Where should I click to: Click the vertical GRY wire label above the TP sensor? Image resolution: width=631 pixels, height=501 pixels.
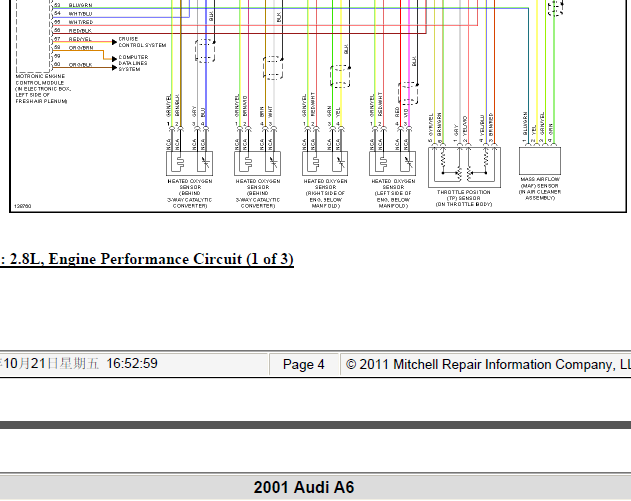coord(456,130)
